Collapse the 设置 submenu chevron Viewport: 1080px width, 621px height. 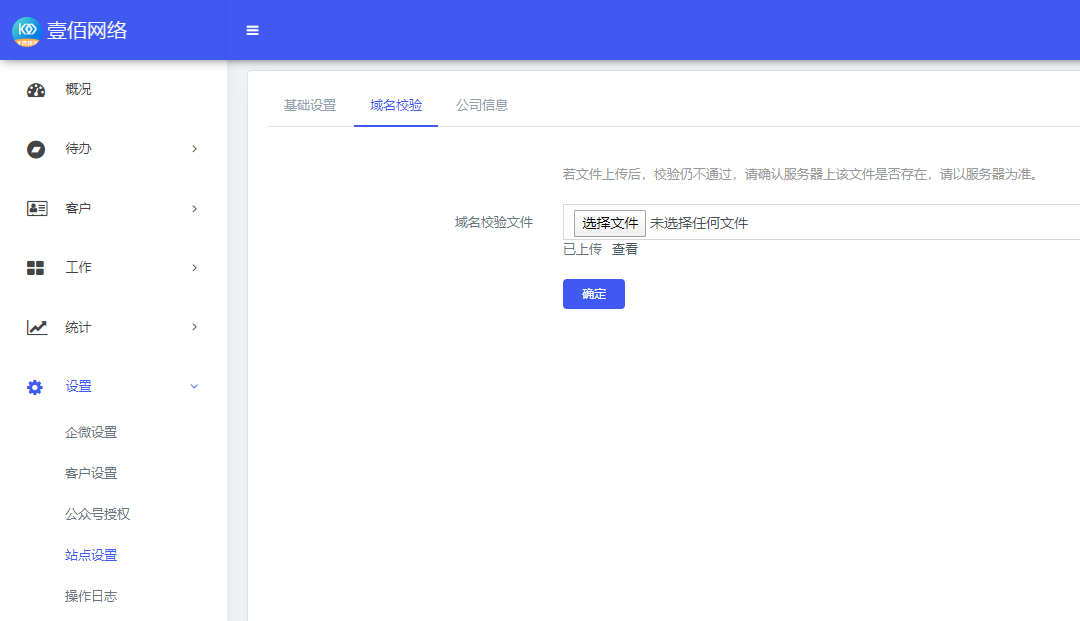pyautogui.click(x=194, y=387)
